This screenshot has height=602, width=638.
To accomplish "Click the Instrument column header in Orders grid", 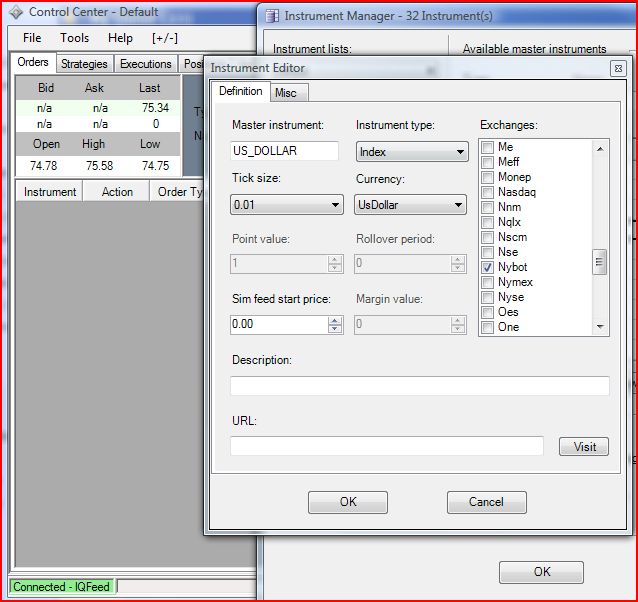I will click(x=50, y=192).
